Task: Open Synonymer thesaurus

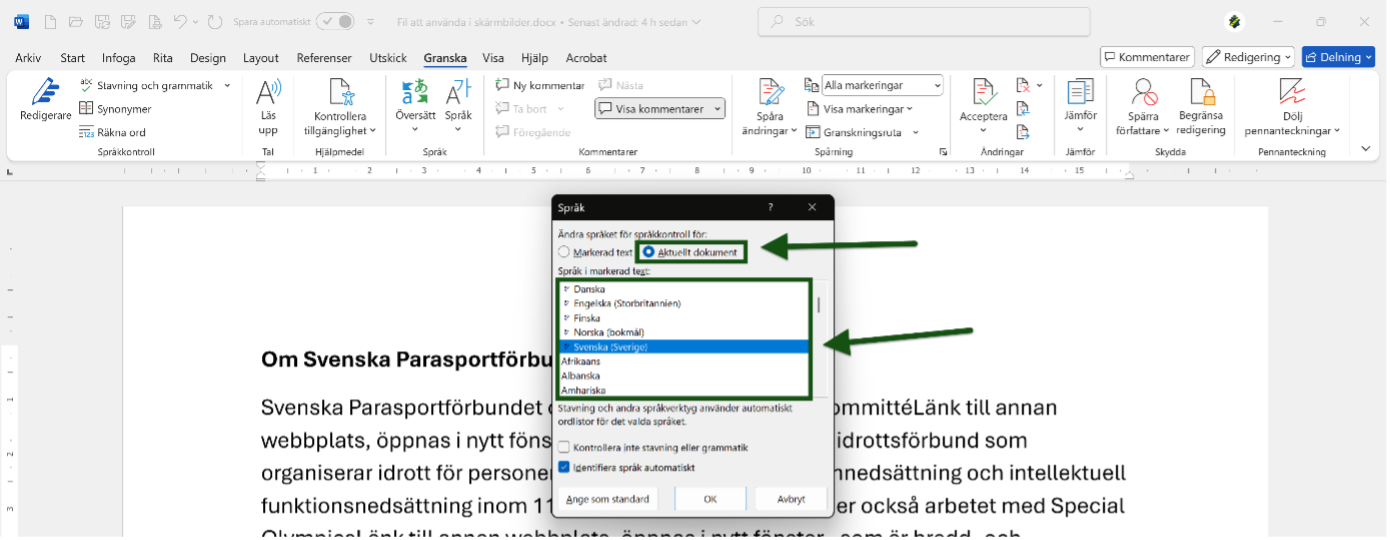Action: pyautogui.click(x=116, y=109)
